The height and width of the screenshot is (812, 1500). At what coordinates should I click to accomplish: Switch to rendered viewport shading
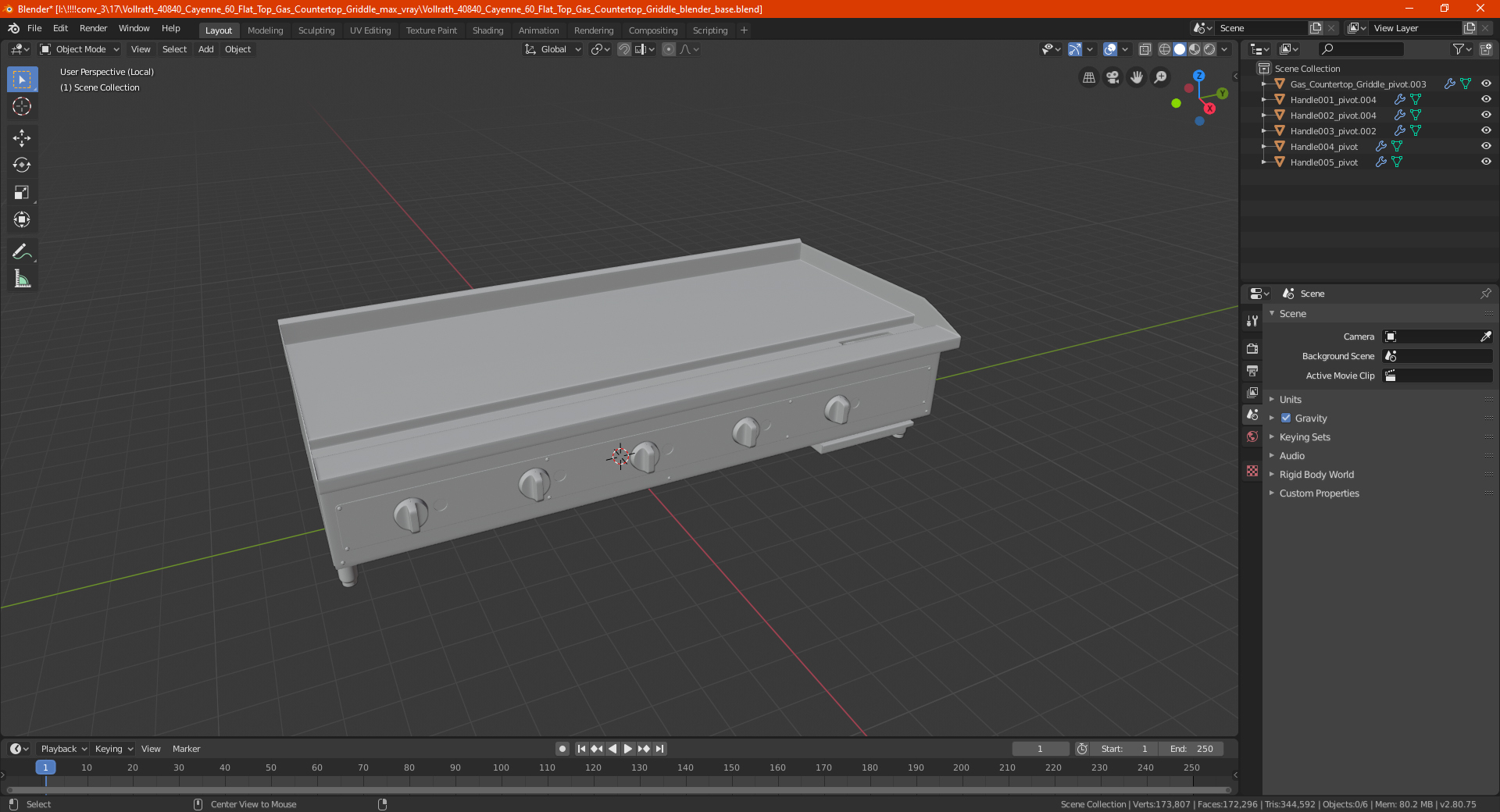[1209, 49]
